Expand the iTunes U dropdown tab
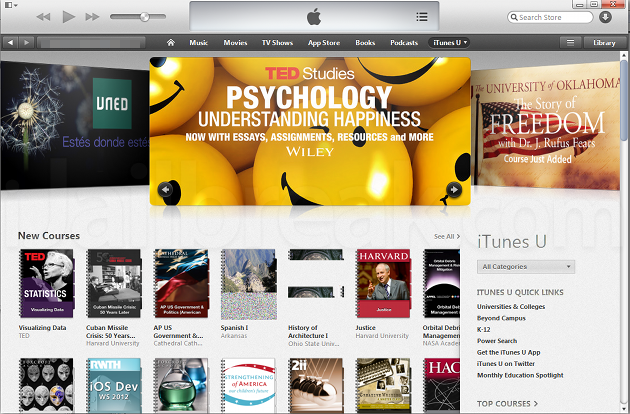 click(x=449, y=42)
